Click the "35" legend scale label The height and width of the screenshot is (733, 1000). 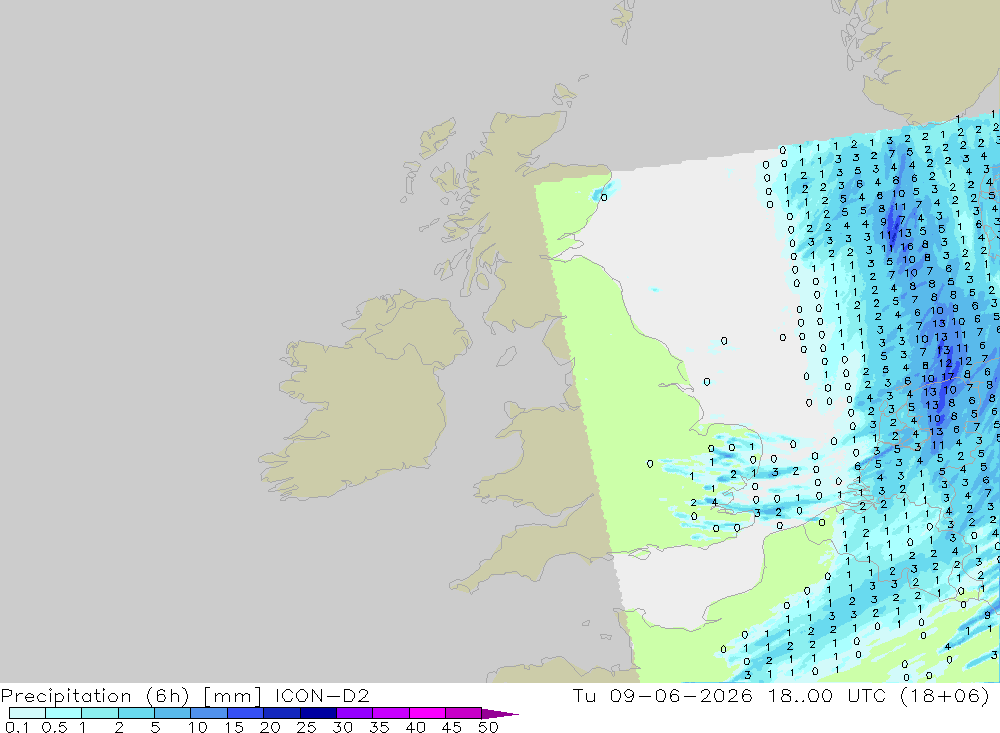point(379,727)
